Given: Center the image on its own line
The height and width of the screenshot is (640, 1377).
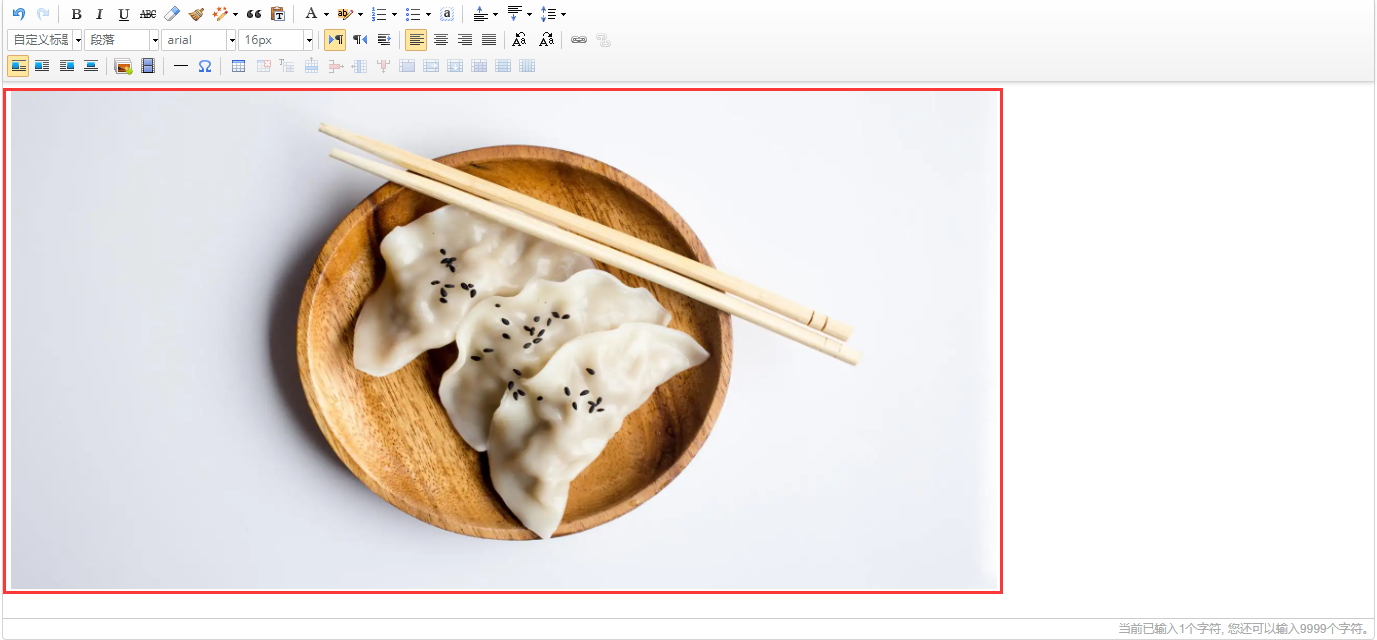Looking at the screenshot, I should [90, 66].
